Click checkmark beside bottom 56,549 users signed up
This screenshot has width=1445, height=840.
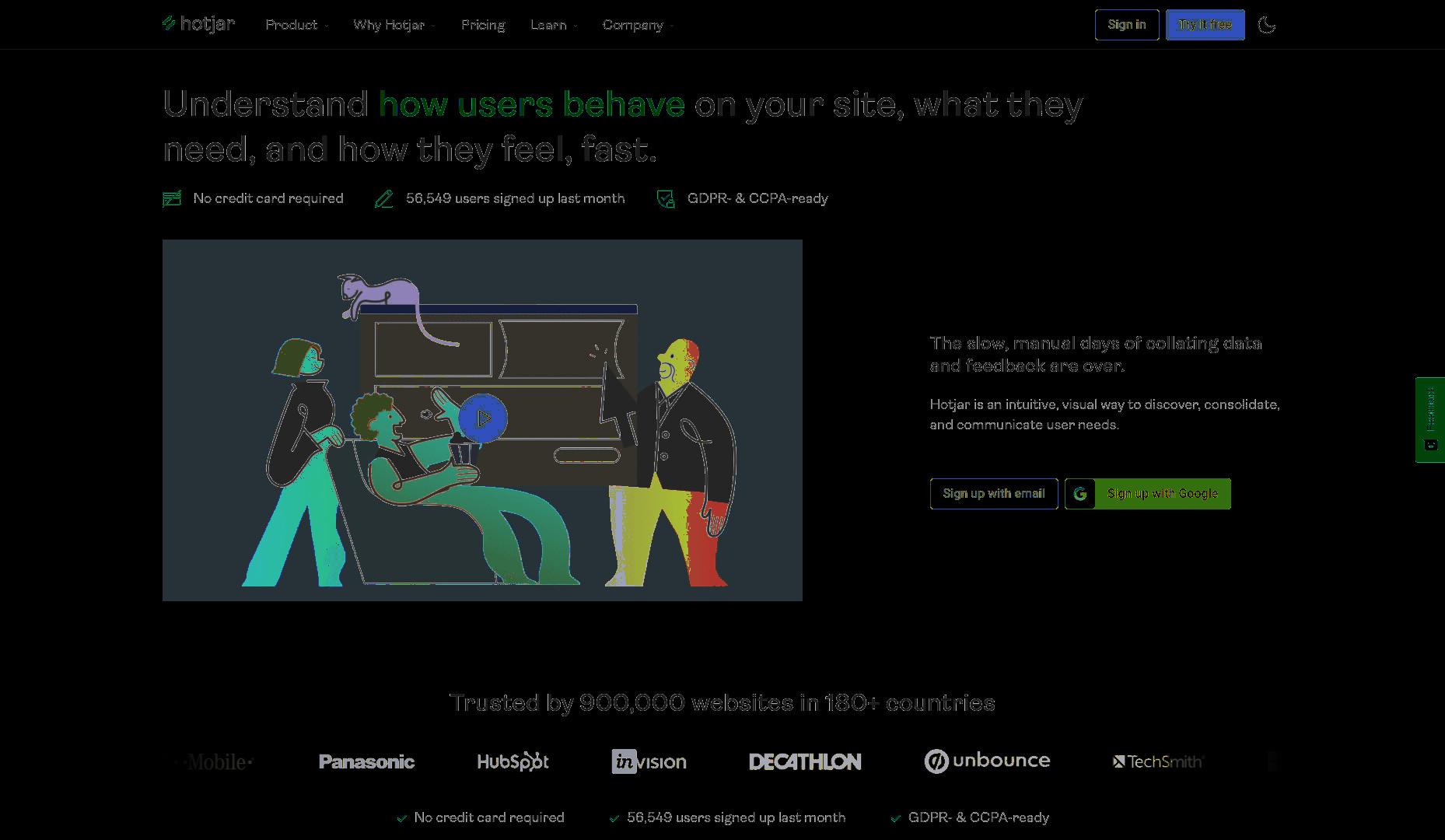pos(614,818)
